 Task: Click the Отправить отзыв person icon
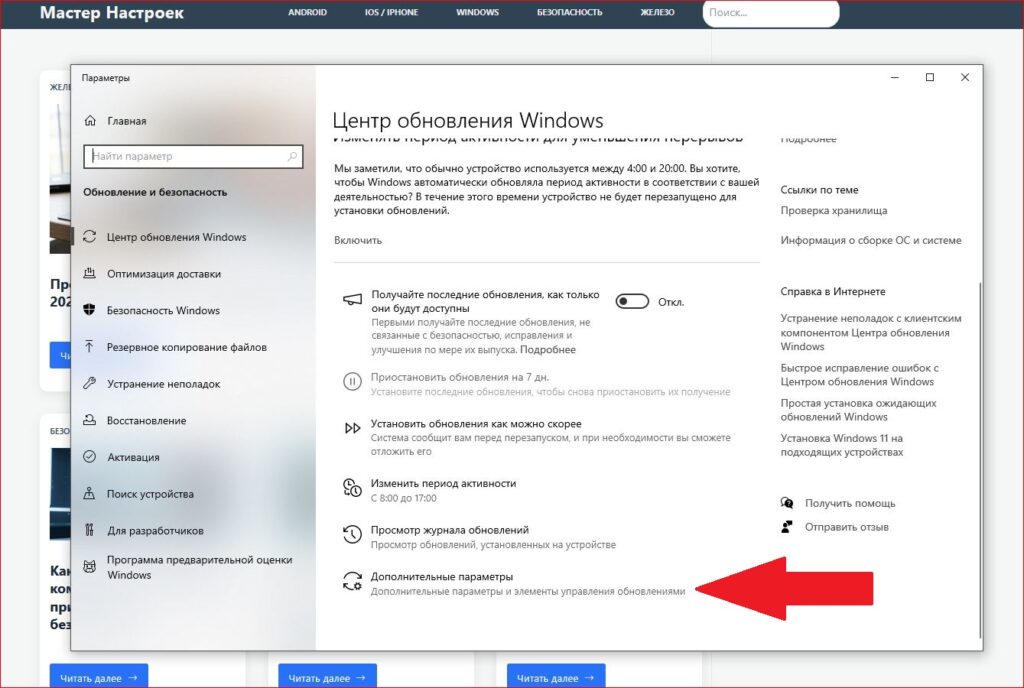[787, 526]
